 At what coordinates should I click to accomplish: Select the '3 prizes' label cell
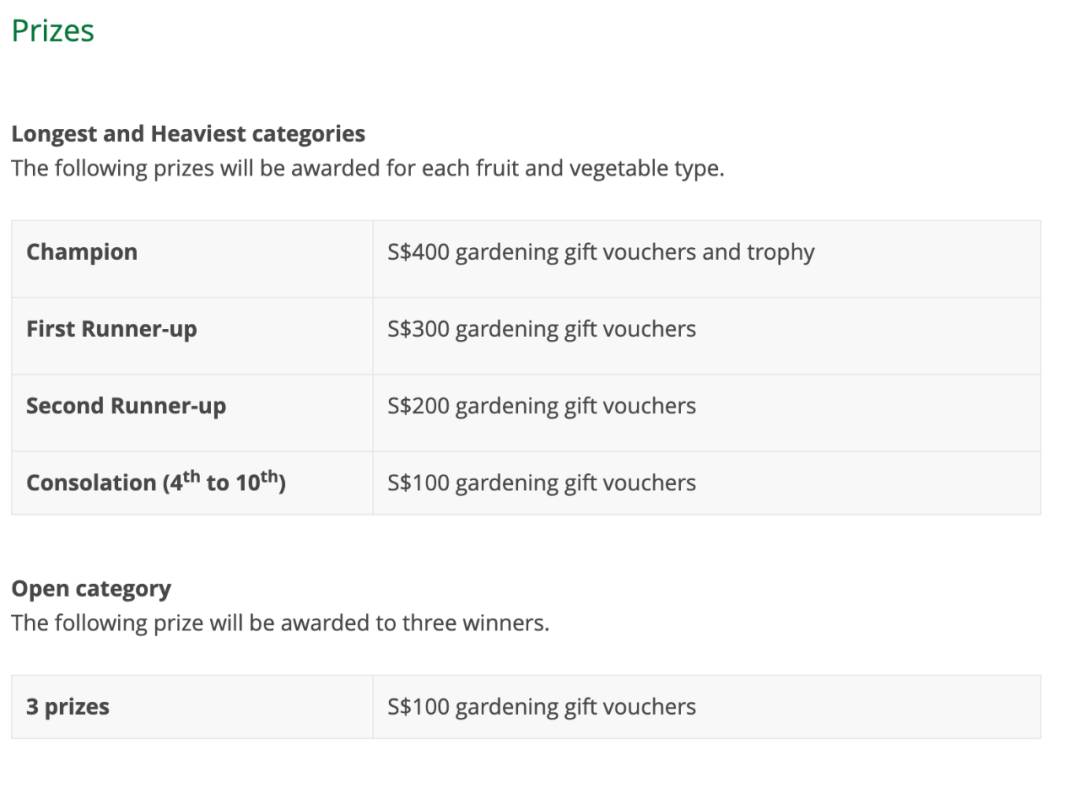coord(68,707)
